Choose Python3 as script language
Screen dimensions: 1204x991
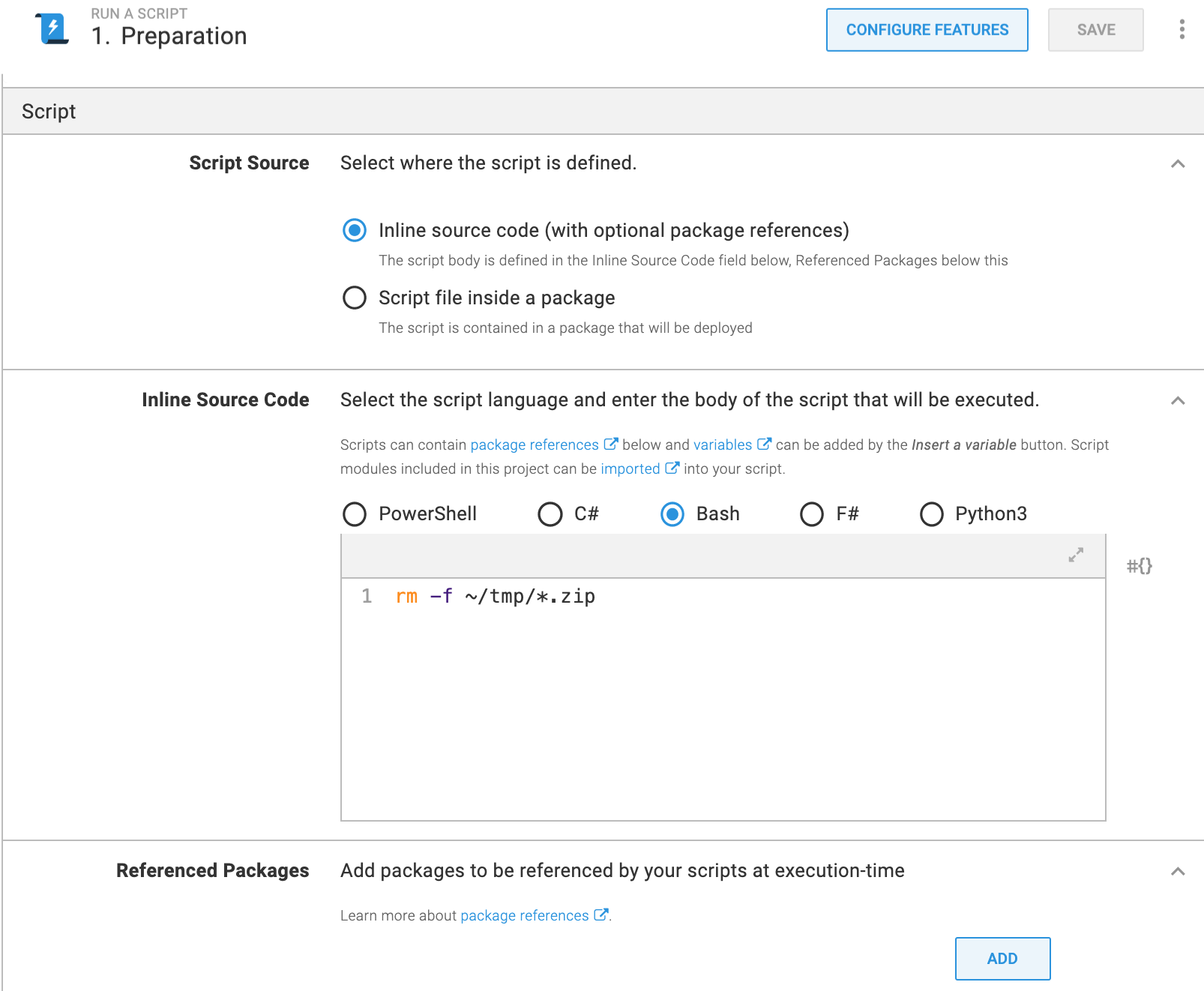pos(931,514)
